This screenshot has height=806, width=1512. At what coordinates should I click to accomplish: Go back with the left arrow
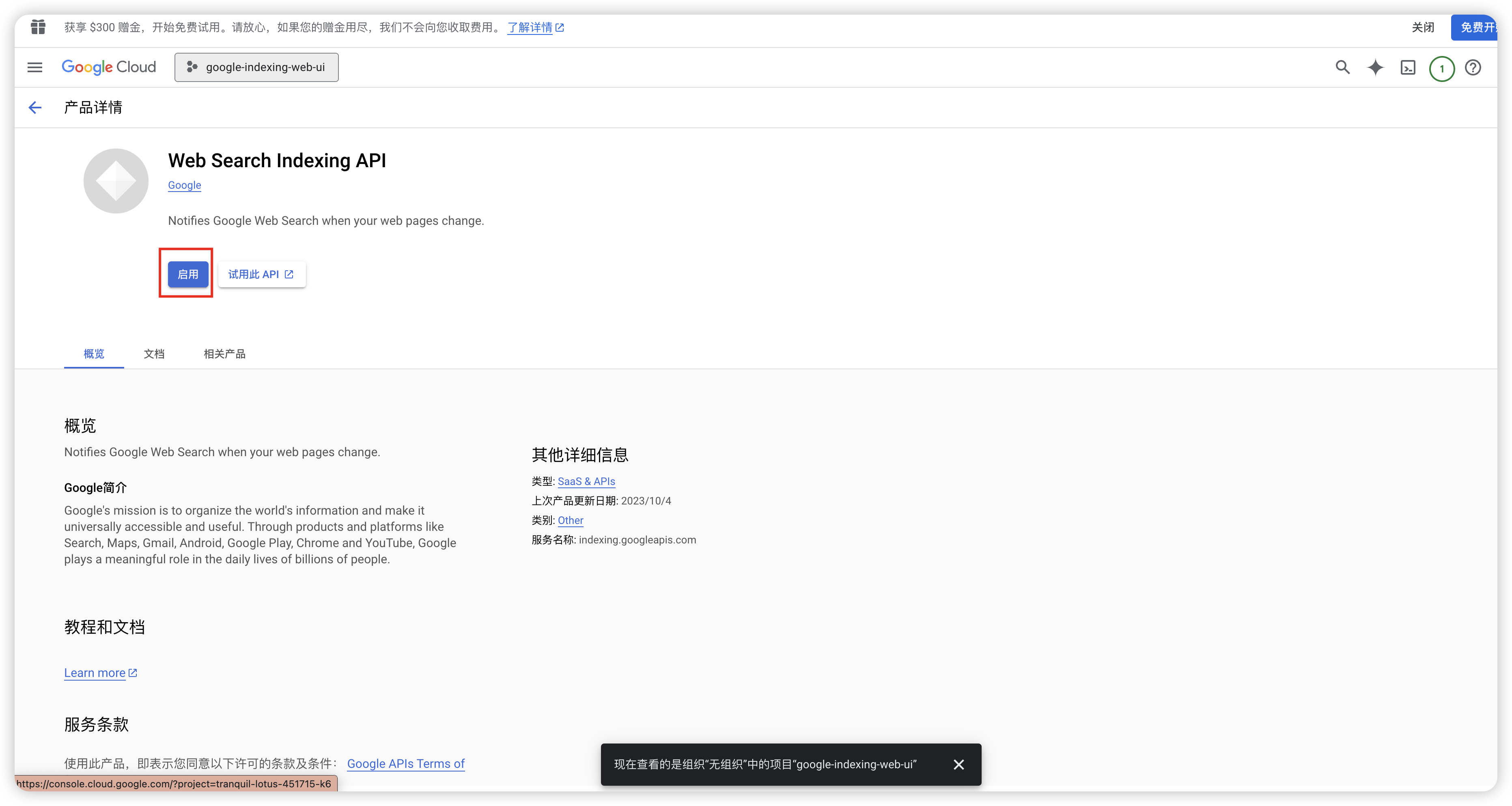(x=35, y=108)
